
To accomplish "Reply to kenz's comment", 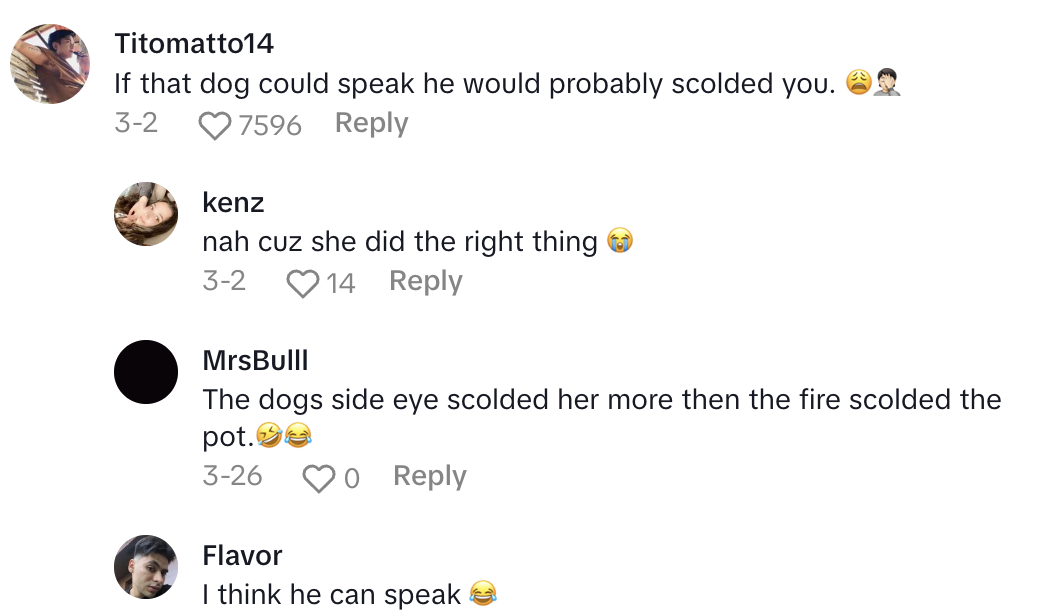I will point(426,281).
